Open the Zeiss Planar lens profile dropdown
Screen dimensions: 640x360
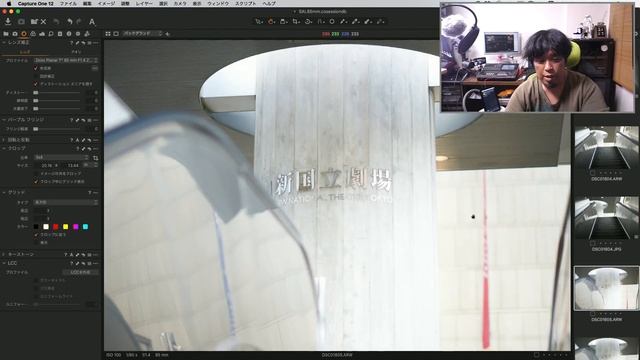[x=66, y=60]
